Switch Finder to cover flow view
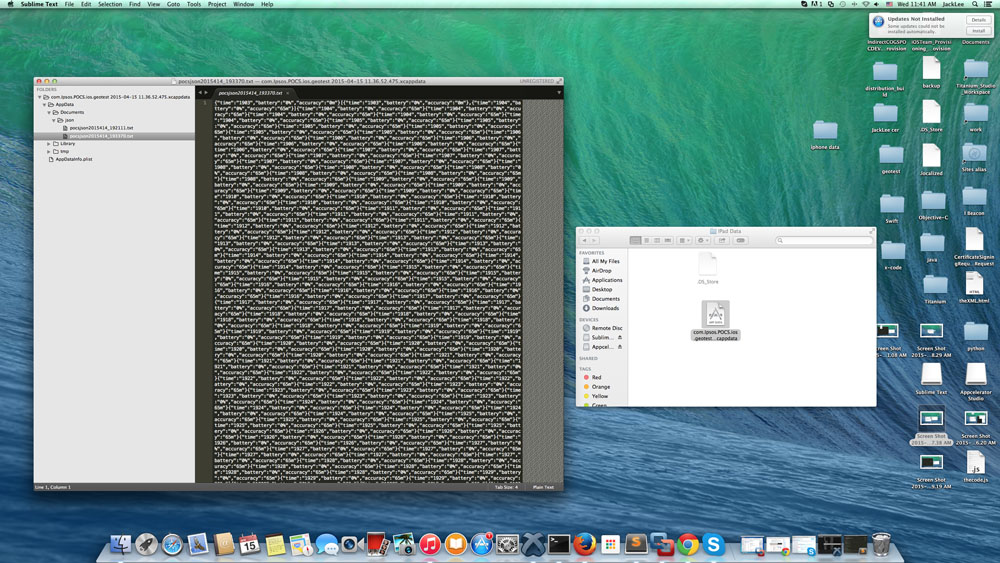1000x563 pixels. (668, 240)
